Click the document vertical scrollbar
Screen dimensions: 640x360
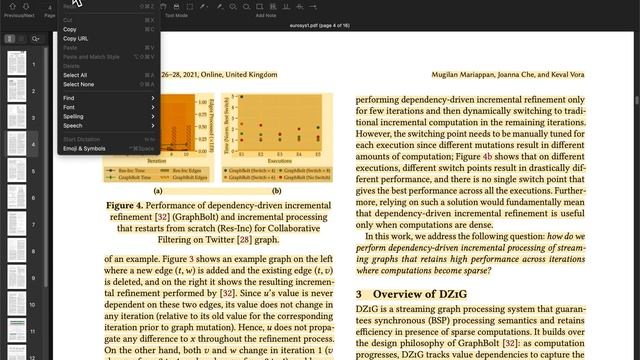pyautogui.click(x=637, y=100)
